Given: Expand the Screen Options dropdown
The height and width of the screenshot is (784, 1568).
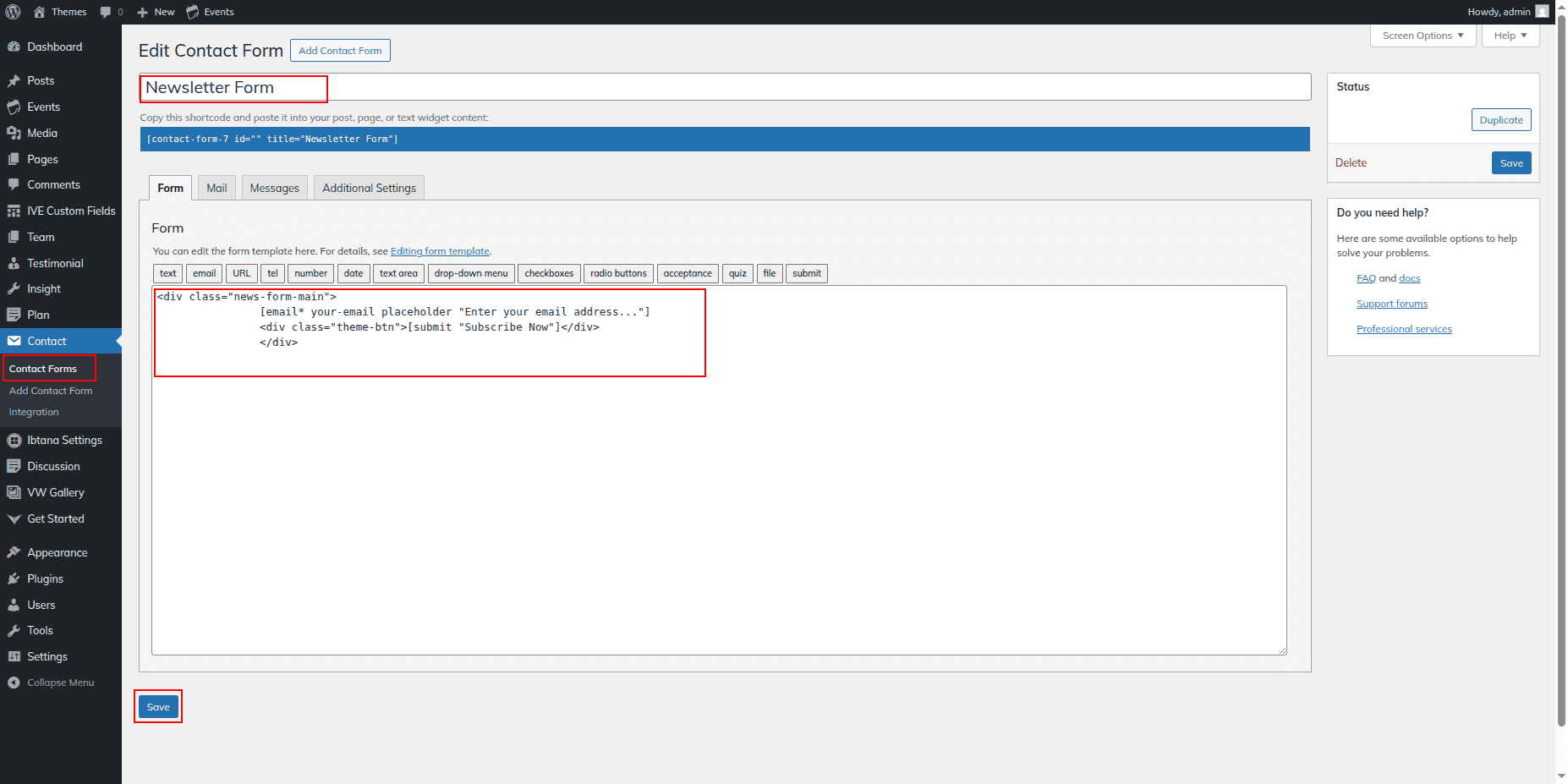Looking at the screenshot, I should coord(1423,36).
